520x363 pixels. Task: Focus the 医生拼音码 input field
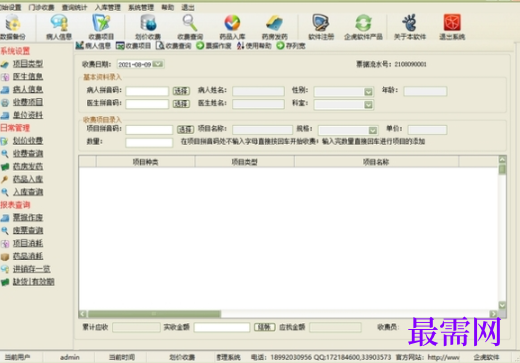click(x=147, y=104)
